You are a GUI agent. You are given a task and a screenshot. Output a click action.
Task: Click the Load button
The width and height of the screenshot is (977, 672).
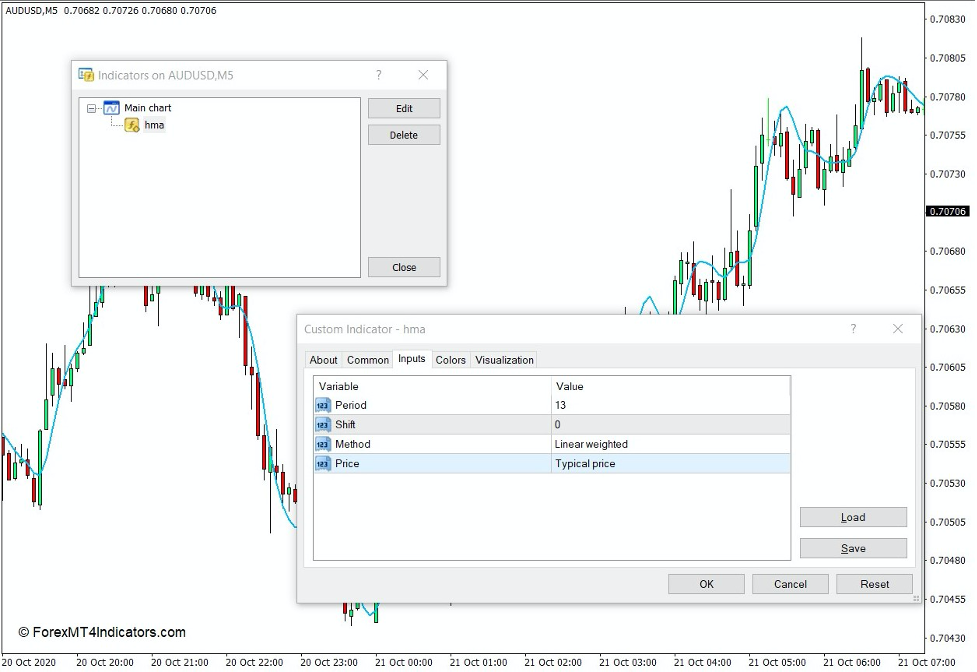tap(853, 518)
